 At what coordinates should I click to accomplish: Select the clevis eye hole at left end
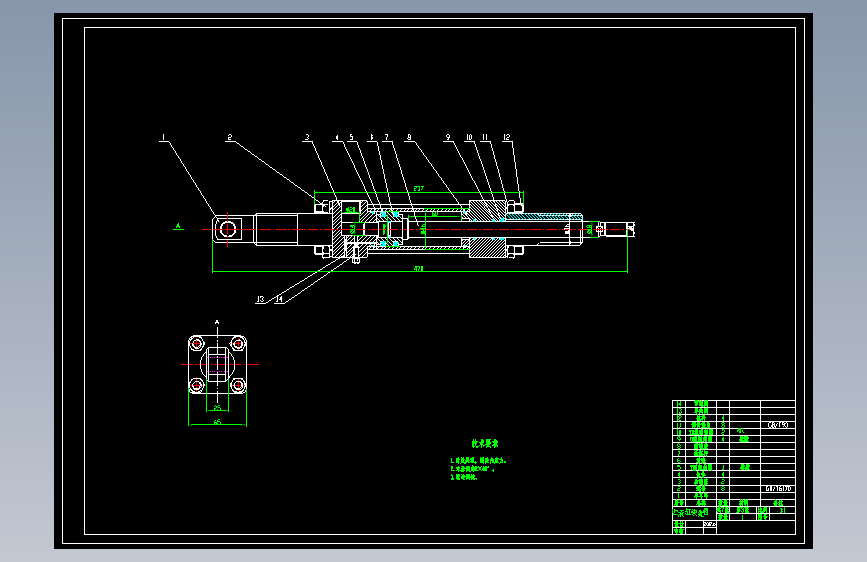point(227,229)
